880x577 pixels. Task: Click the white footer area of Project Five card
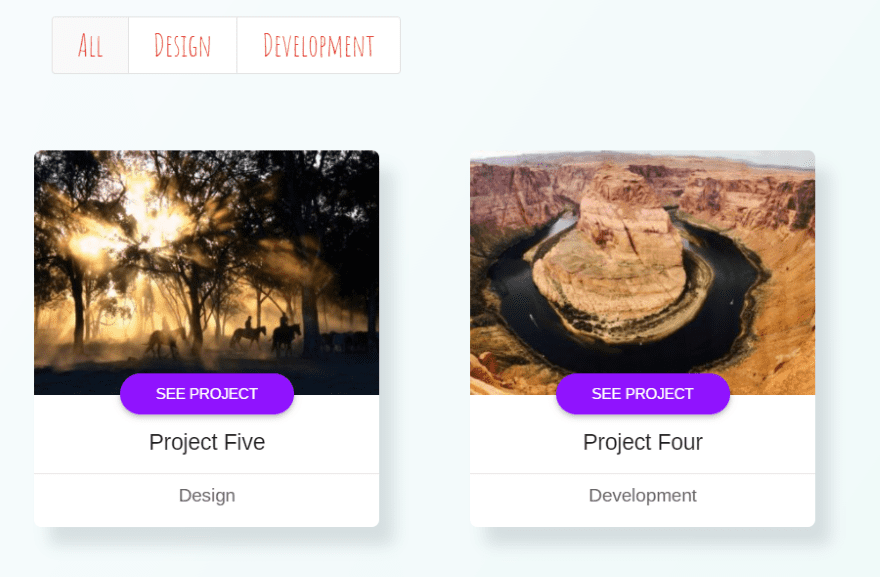(207, 500)
